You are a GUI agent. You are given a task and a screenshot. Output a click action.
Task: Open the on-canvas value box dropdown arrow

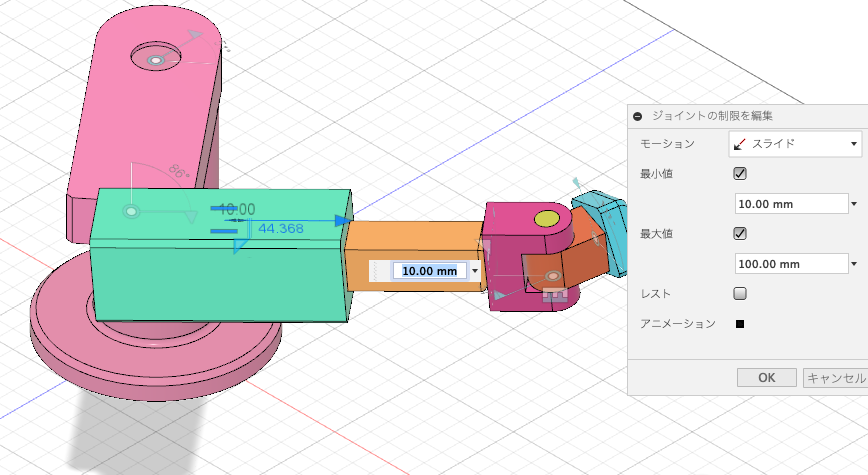point(474,271)
